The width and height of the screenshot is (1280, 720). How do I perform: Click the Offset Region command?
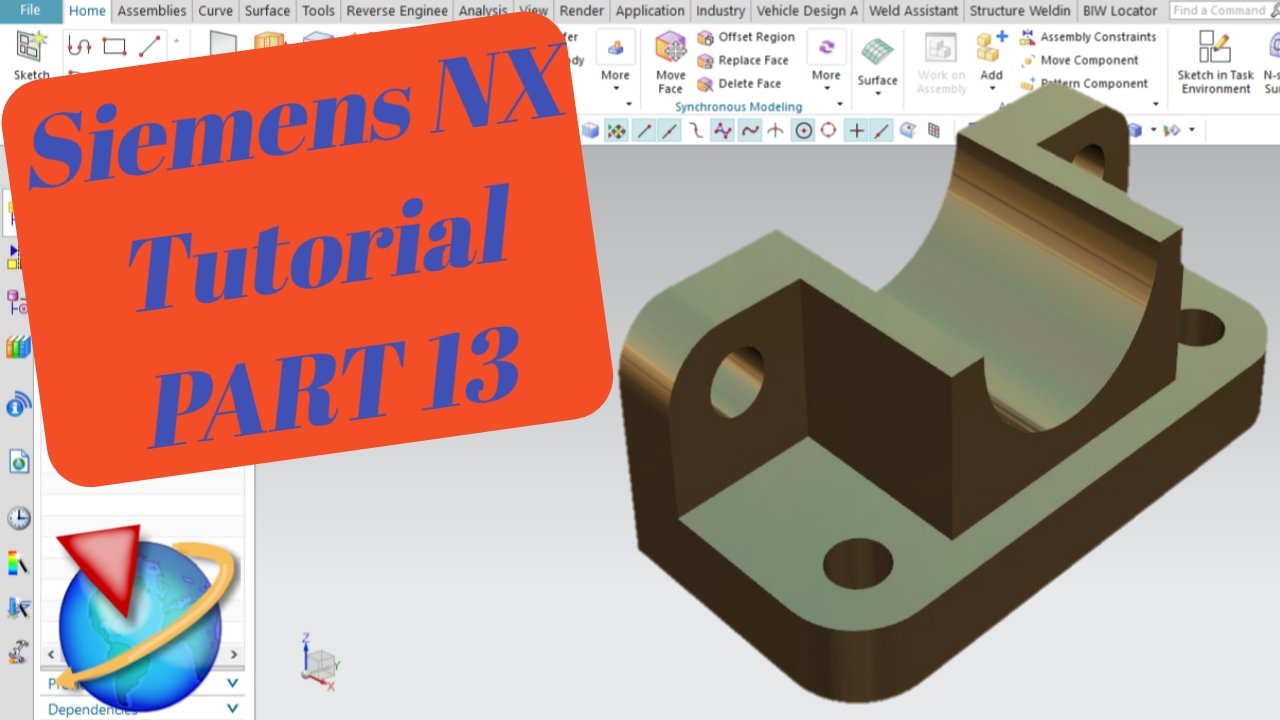(x=746, y=37)
